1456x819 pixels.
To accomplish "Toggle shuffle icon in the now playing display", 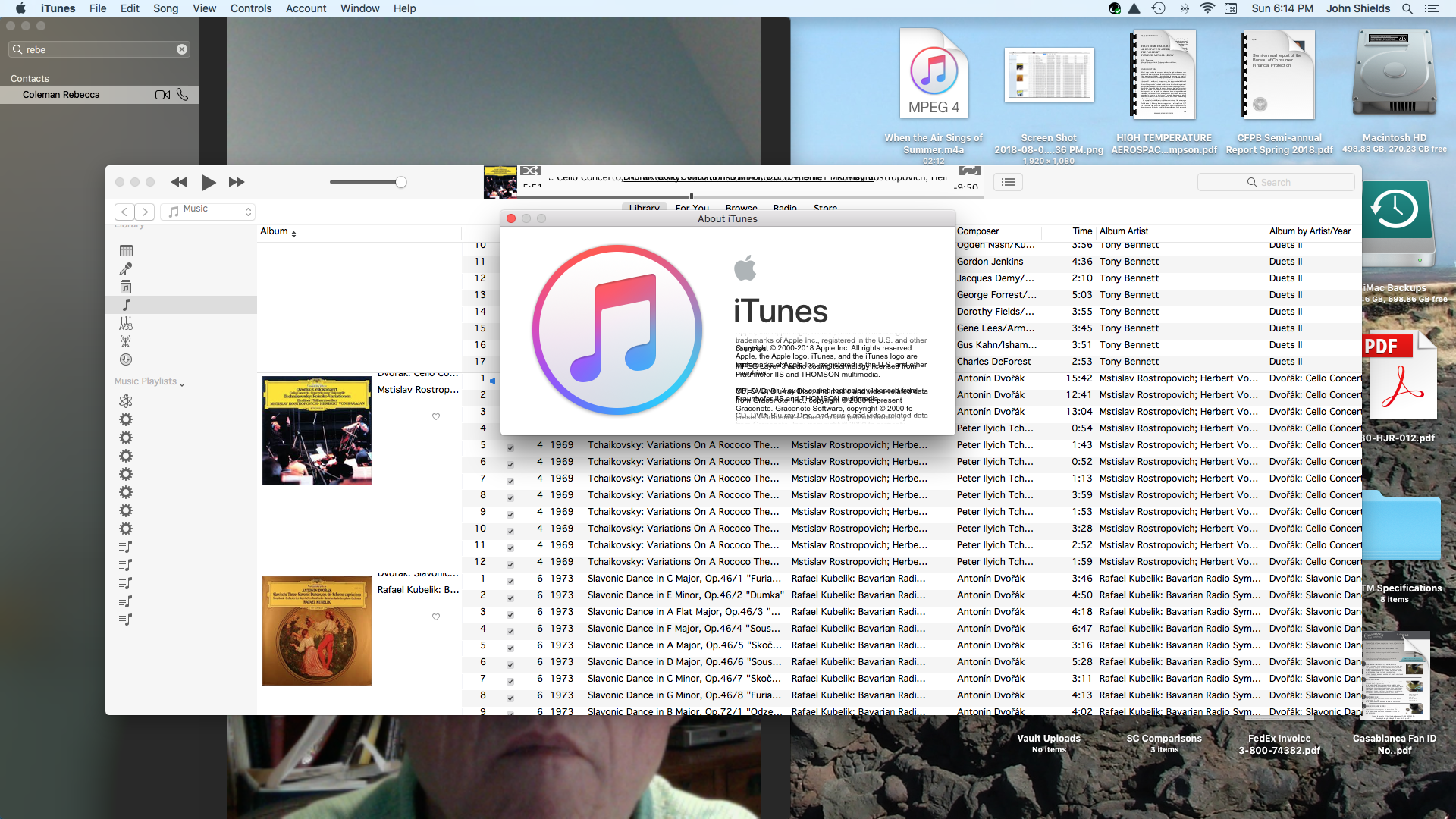I will 531,171.
